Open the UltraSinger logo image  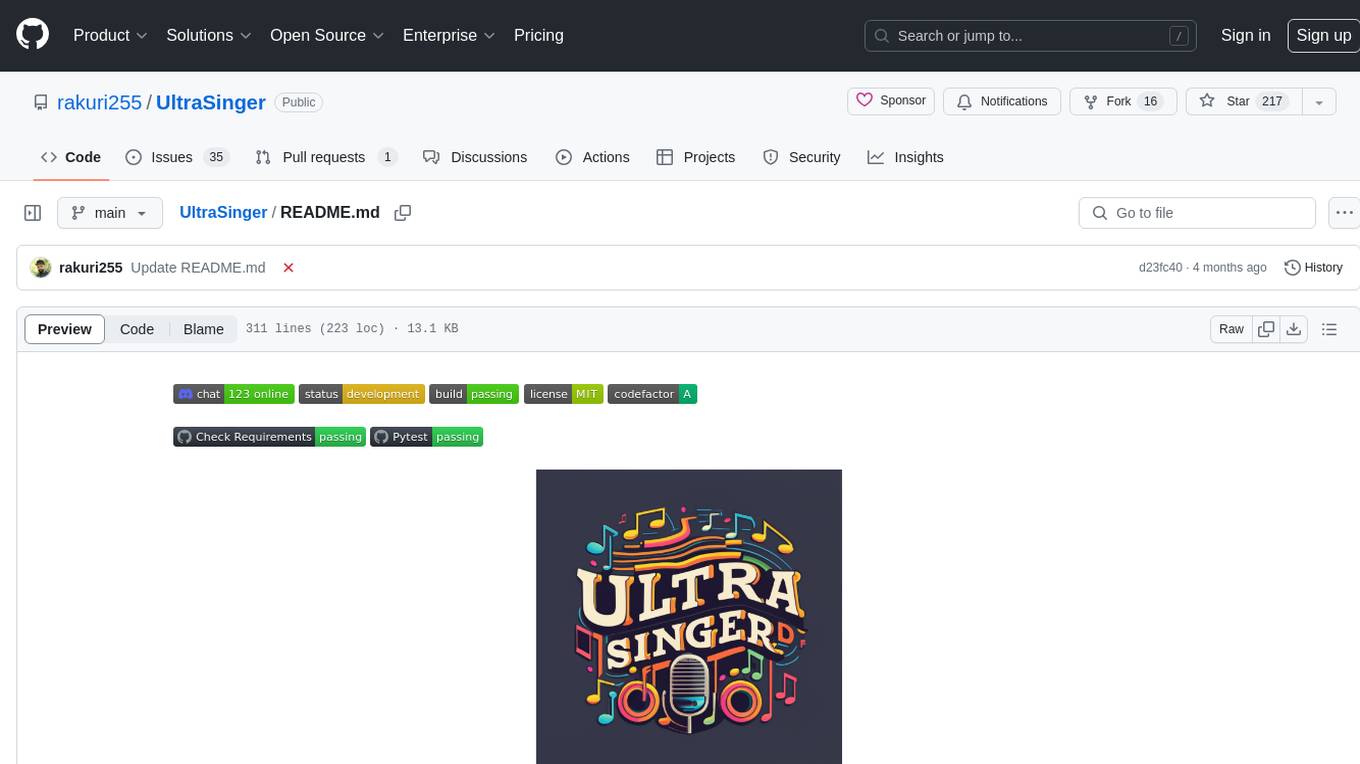[x=689, y=616]
